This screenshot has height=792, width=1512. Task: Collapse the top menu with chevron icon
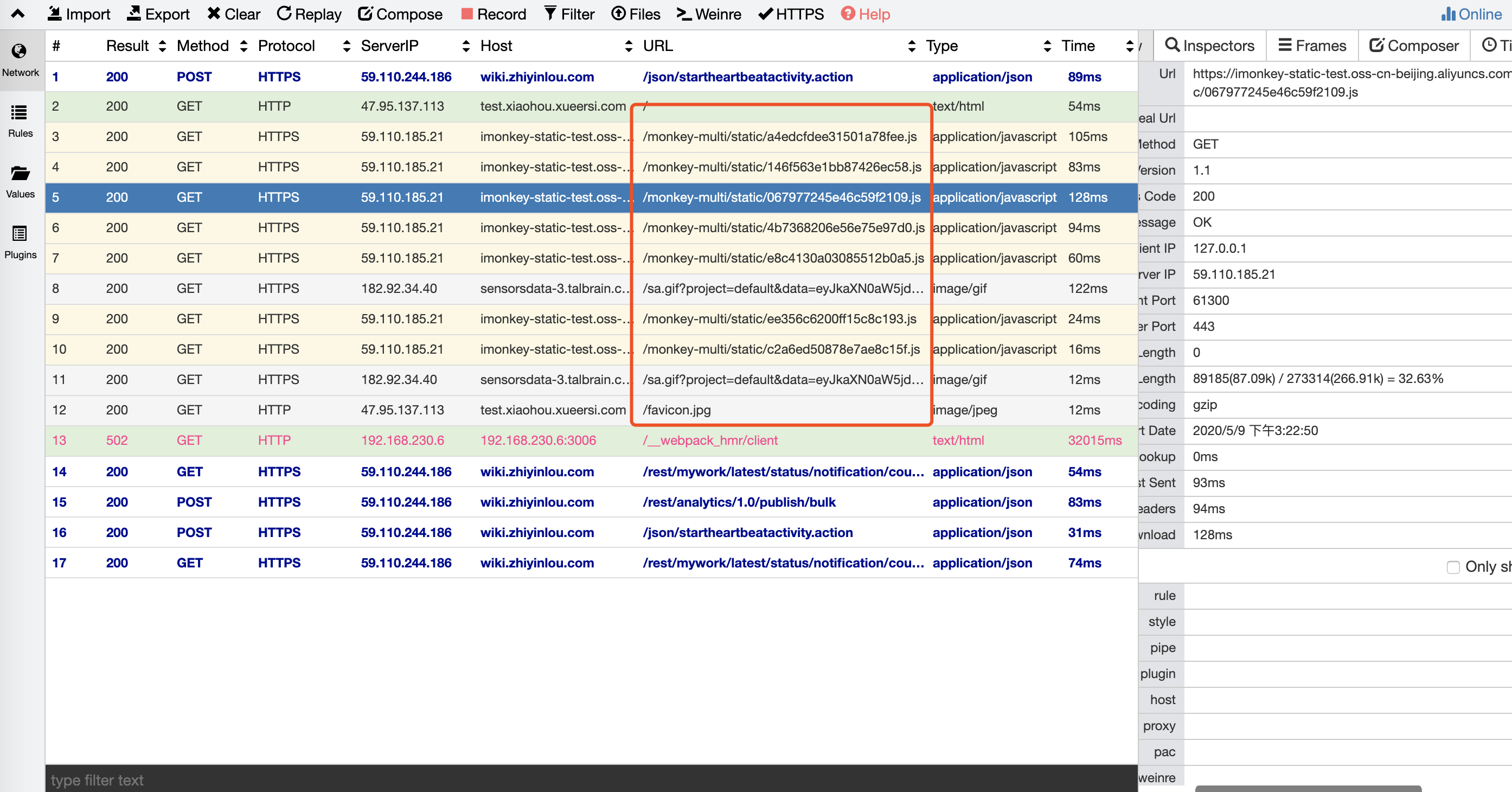point(17,14)
